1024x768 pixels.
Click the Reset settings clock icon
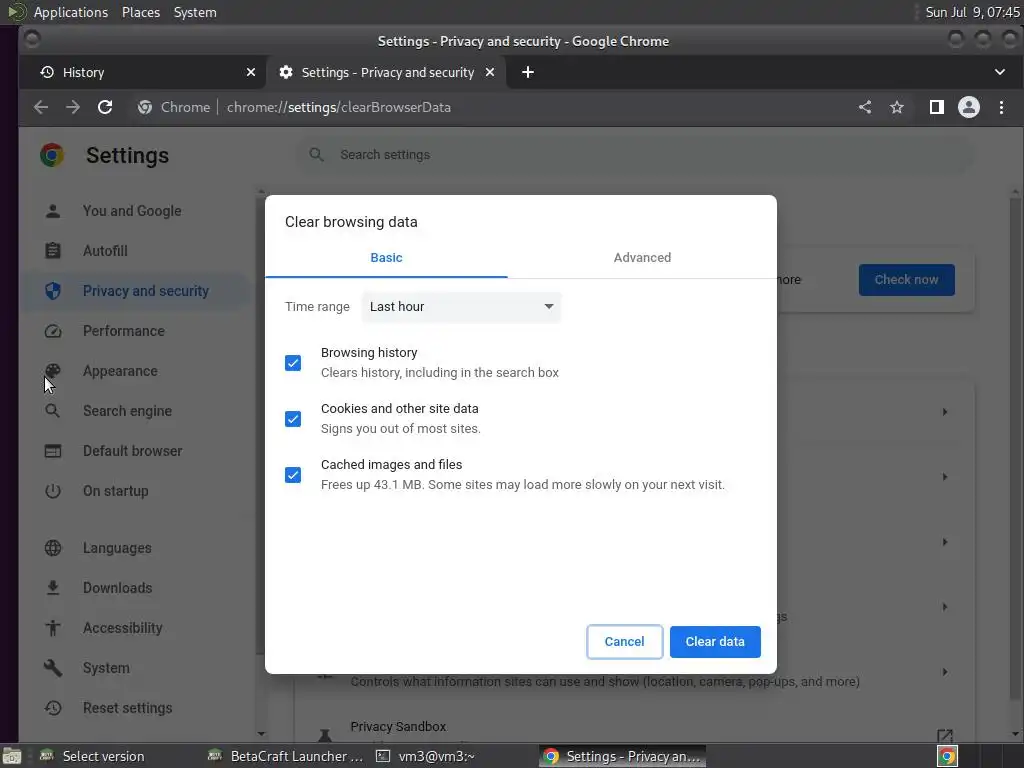tap(53, 708)
